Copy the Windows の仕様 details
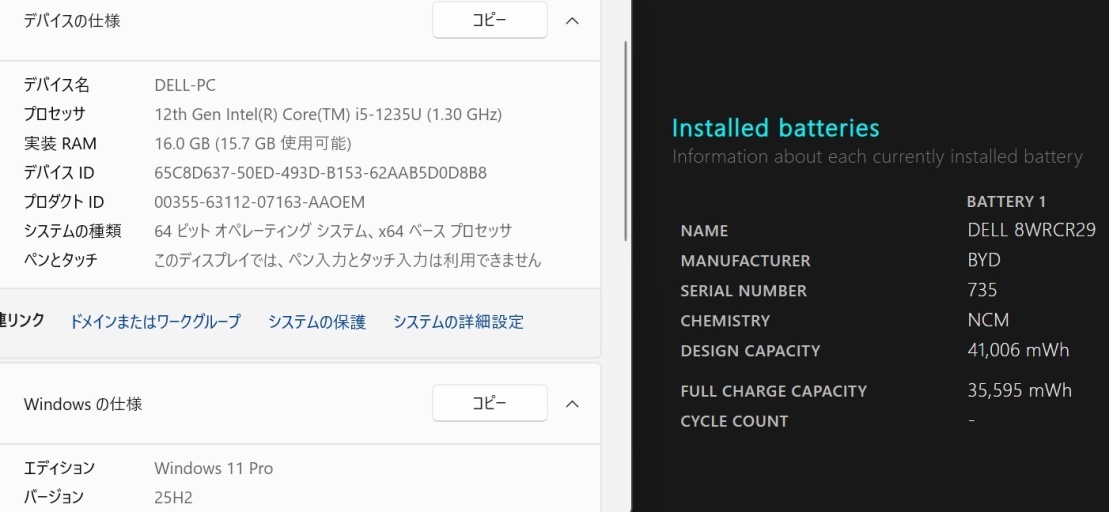 [489, 403]
